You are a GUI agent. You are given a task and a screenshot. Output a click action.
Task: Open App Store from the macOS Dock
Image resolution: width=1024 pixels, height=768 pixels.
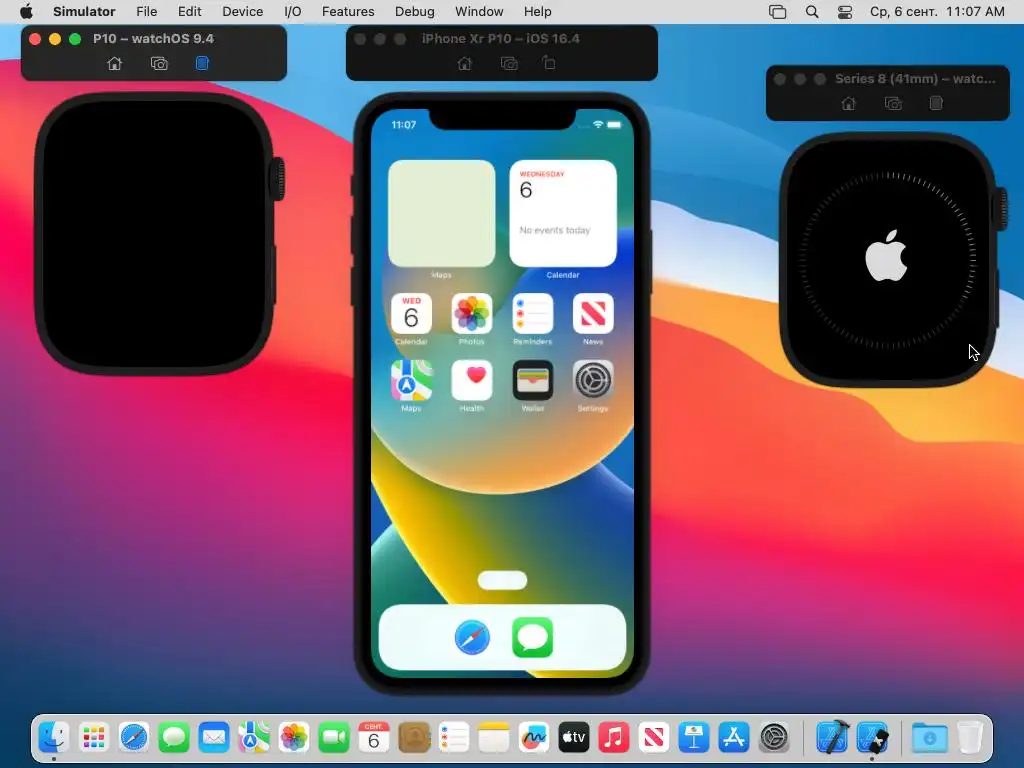[x=734, y=738]
